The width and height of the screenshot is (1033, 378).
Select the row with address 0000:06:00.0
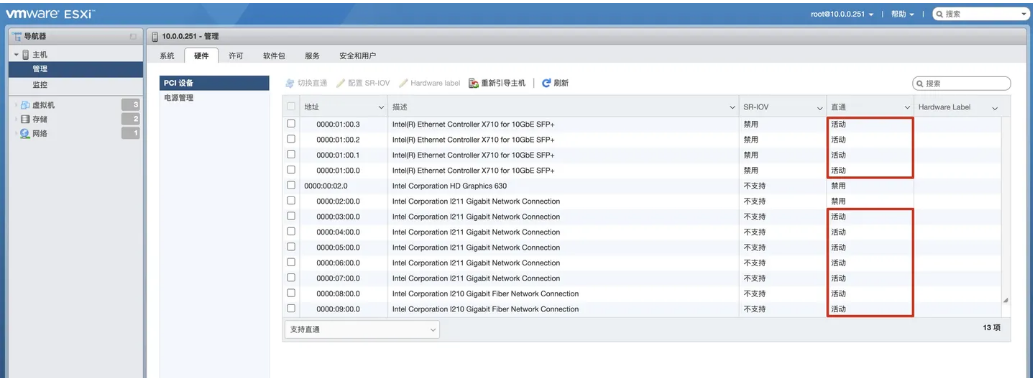642,263
